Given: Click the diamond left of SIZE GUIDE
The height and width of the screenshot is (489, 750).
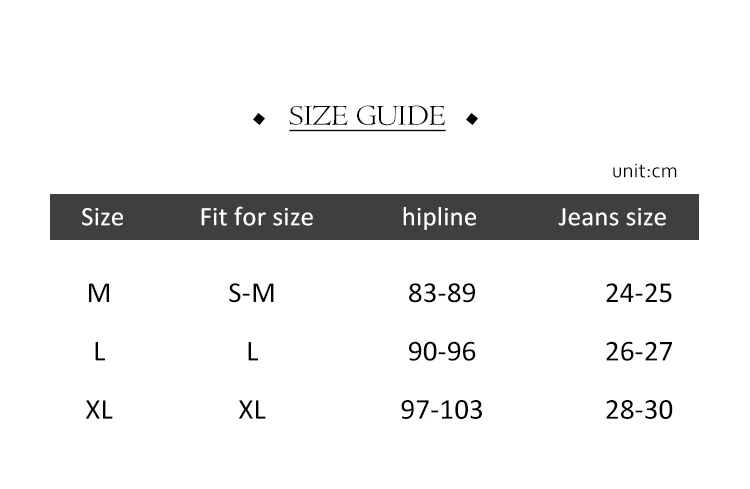Looking at the screenshot, I should 259,119.
